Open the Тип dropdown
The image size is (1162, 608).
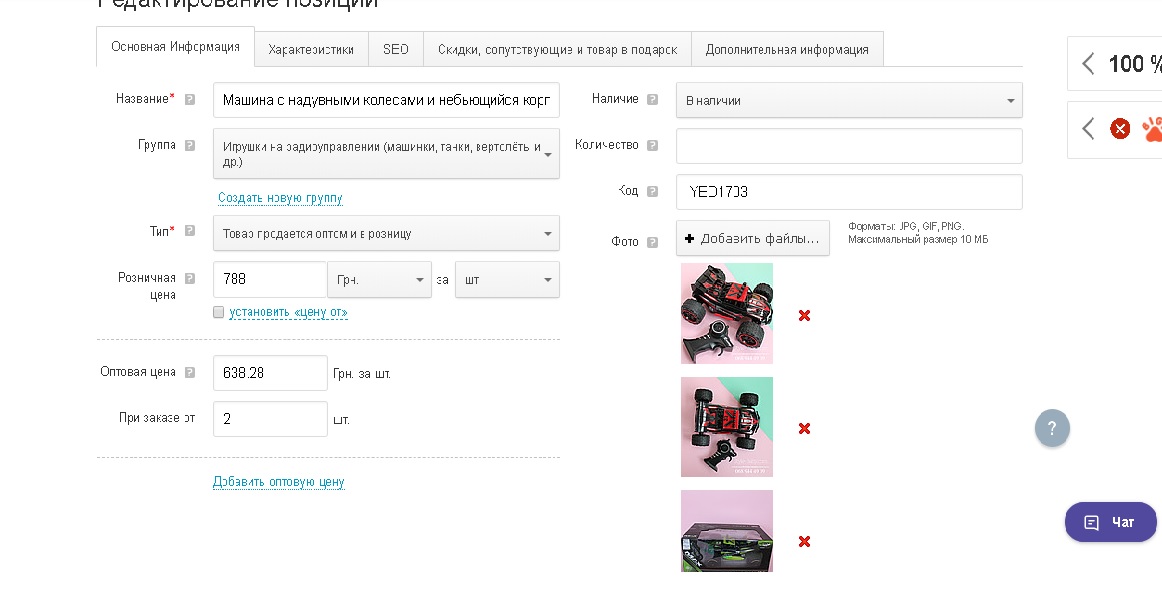click(x=386, y=234)
